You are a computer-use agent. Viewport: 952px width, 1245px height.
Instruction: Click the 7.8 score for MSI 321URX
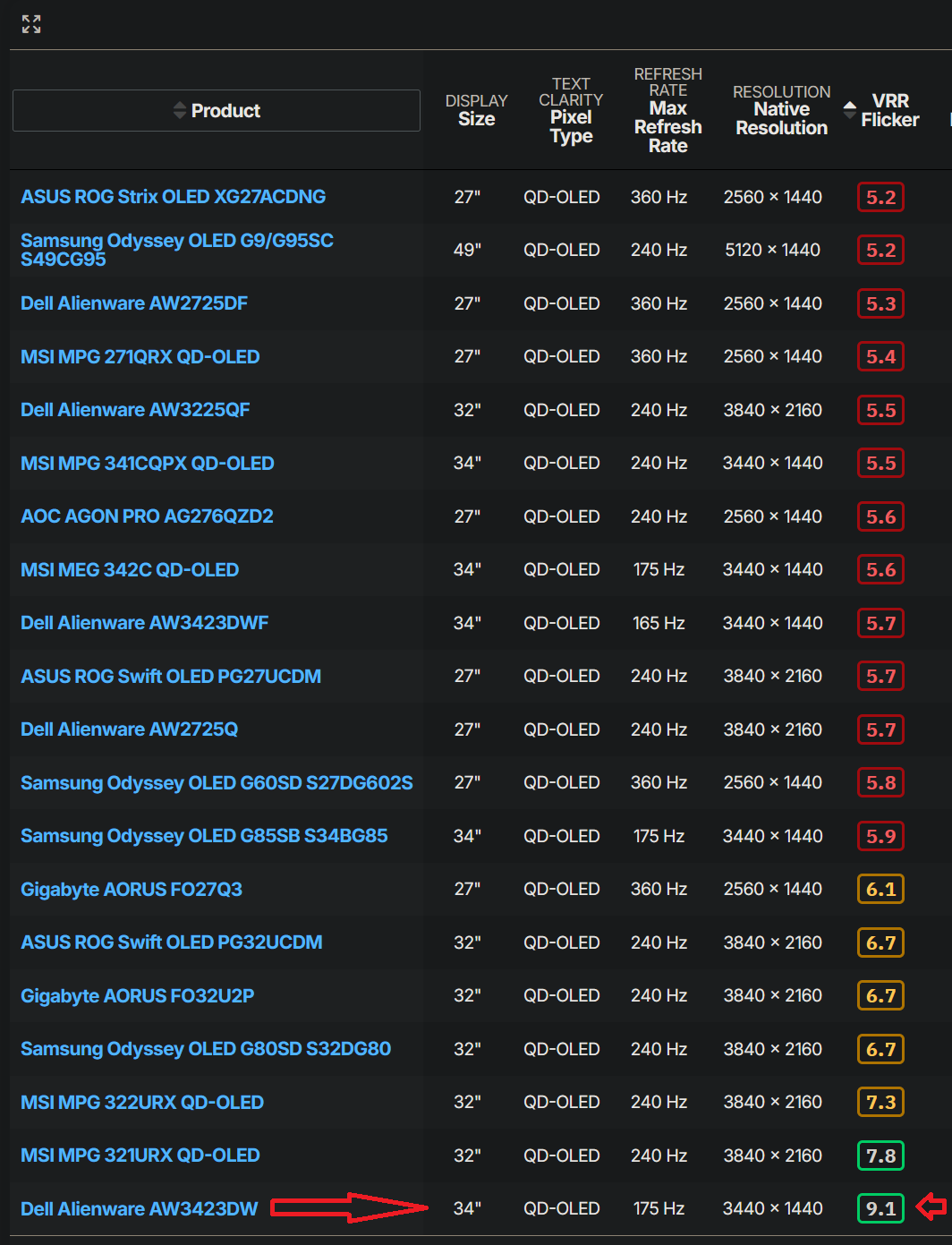880,1155
